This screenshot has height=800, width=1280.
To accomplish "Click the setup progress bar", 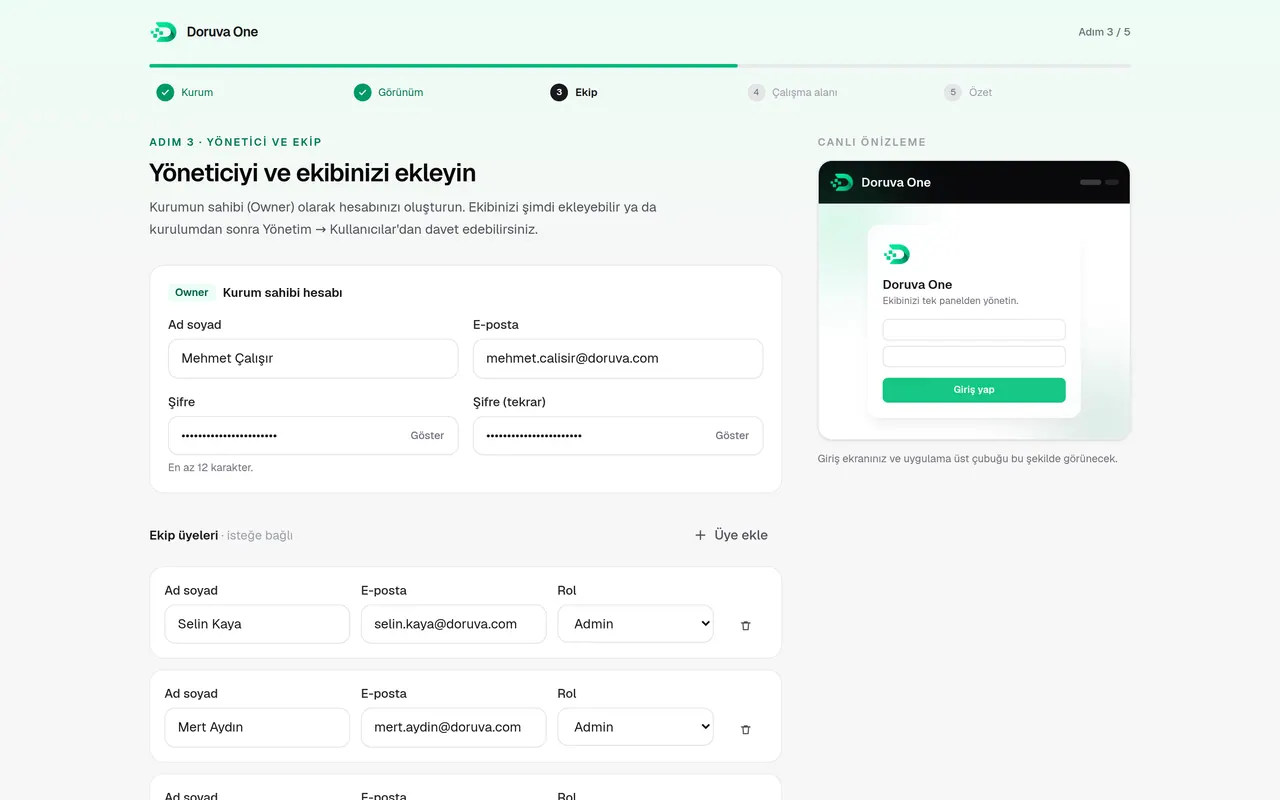I will [640, 66].
